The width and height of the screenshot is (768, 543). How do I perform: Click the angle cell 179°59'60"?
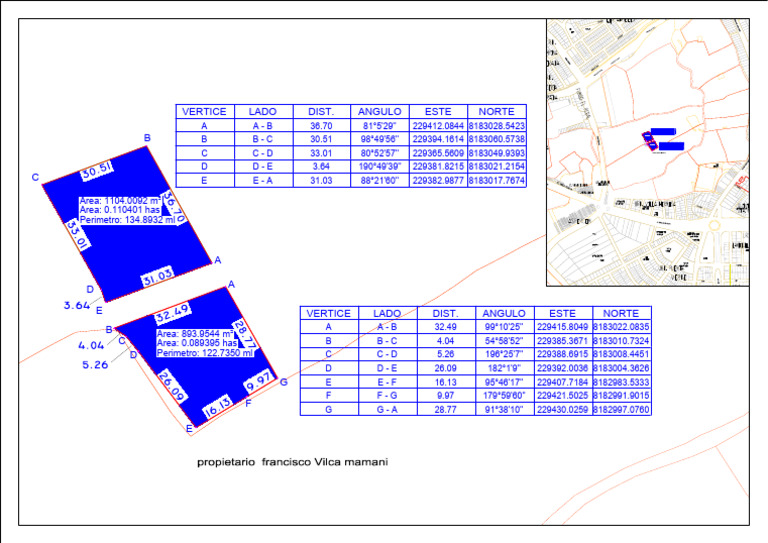click(x=504, y=396)
